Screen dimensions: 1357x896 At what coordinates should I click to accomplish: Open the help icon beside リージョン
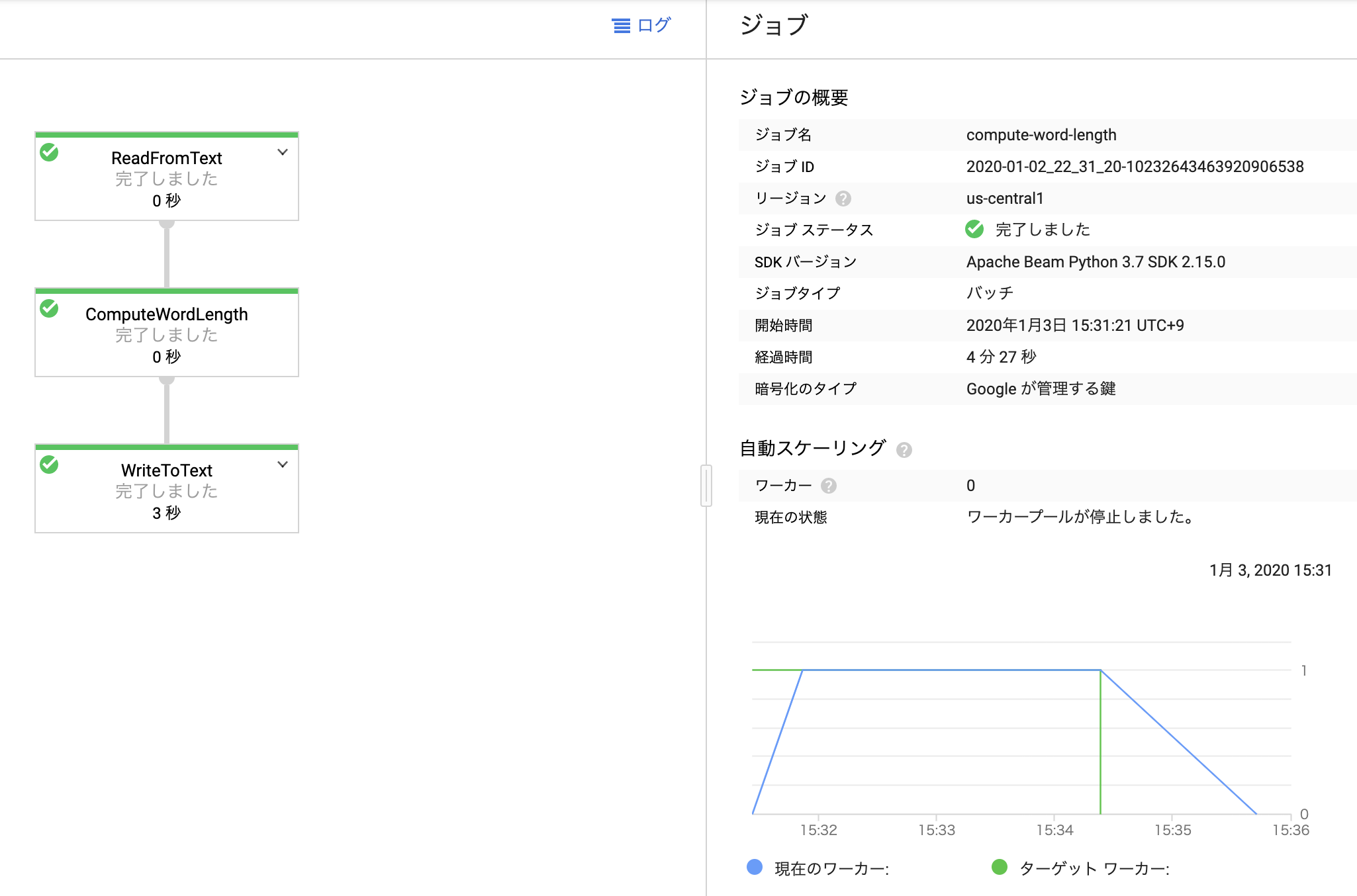843,199
